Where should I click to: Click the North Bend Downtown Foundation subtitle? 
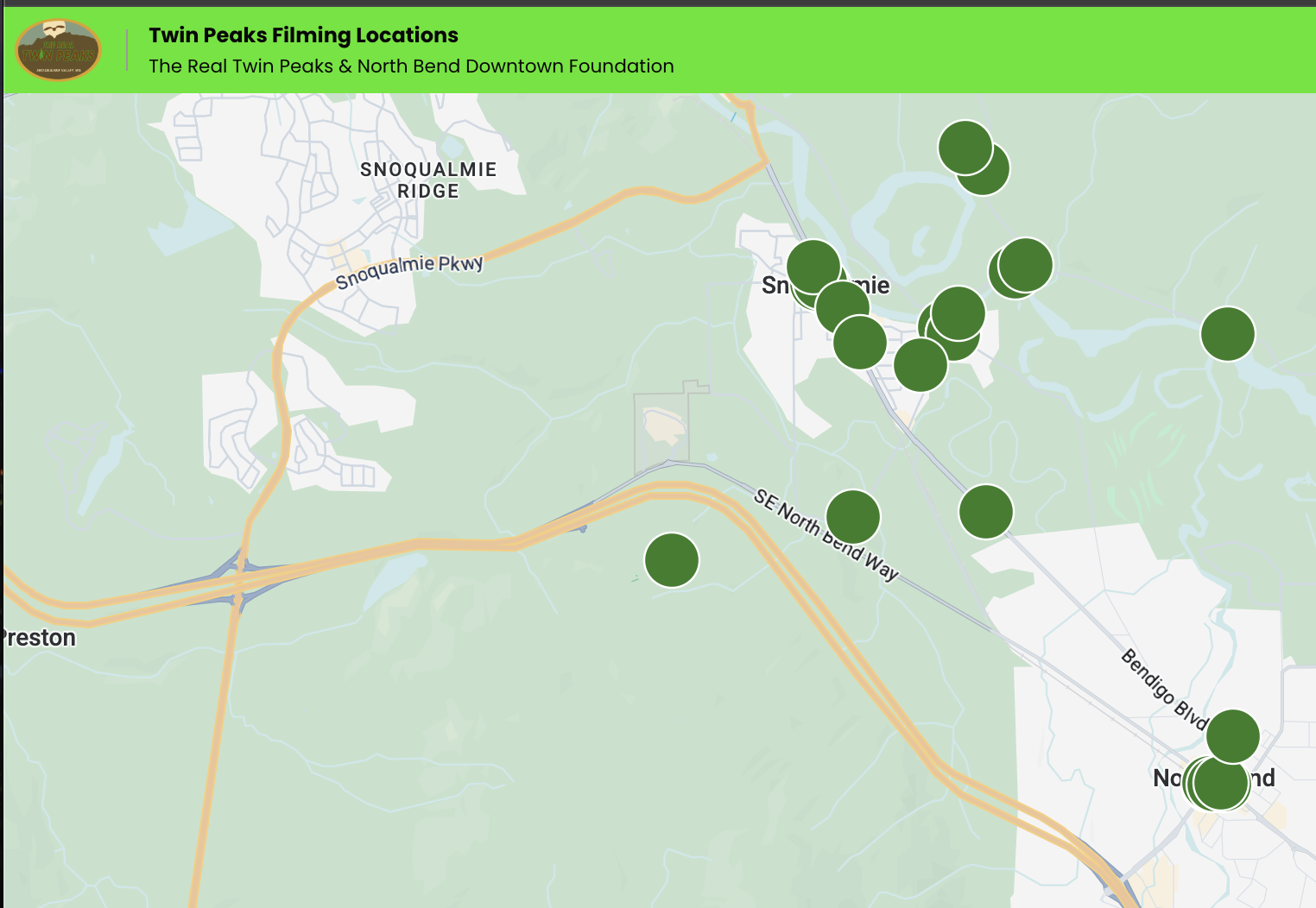coord(411,66)
